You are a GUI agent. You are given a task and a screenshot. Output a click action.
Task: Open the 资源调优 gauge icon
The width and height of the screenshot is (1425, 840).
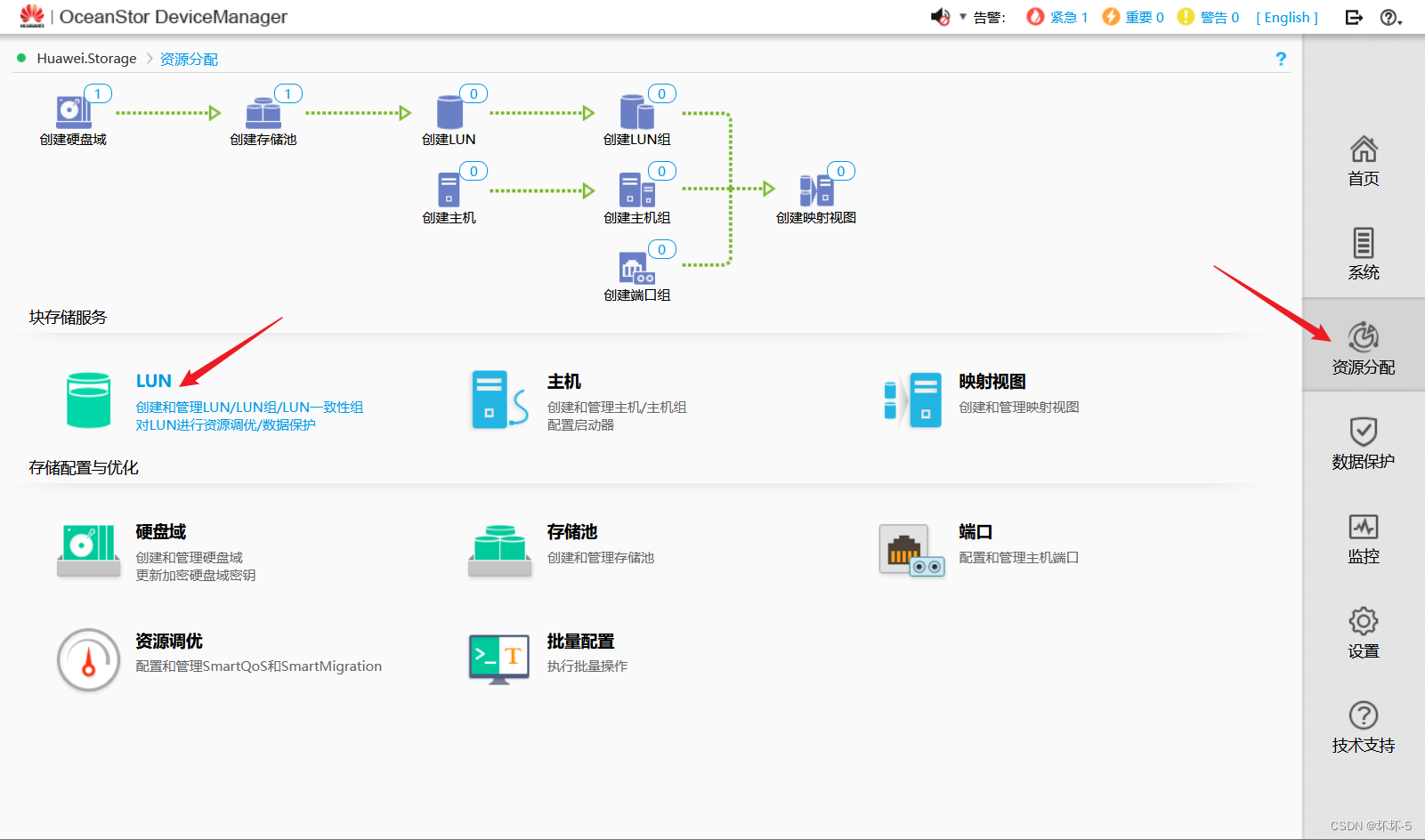coord(89,660)
